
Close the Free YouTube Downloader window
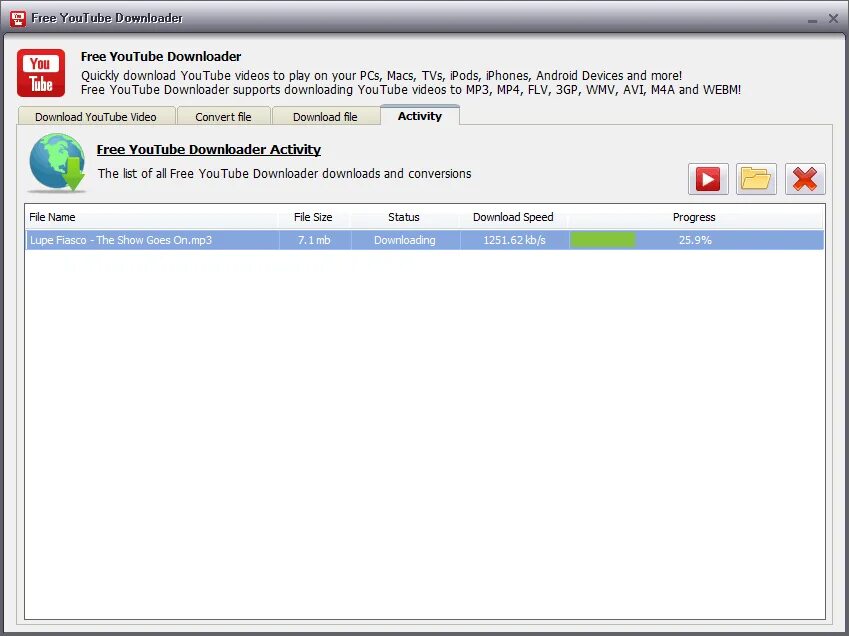click(833, 18)
